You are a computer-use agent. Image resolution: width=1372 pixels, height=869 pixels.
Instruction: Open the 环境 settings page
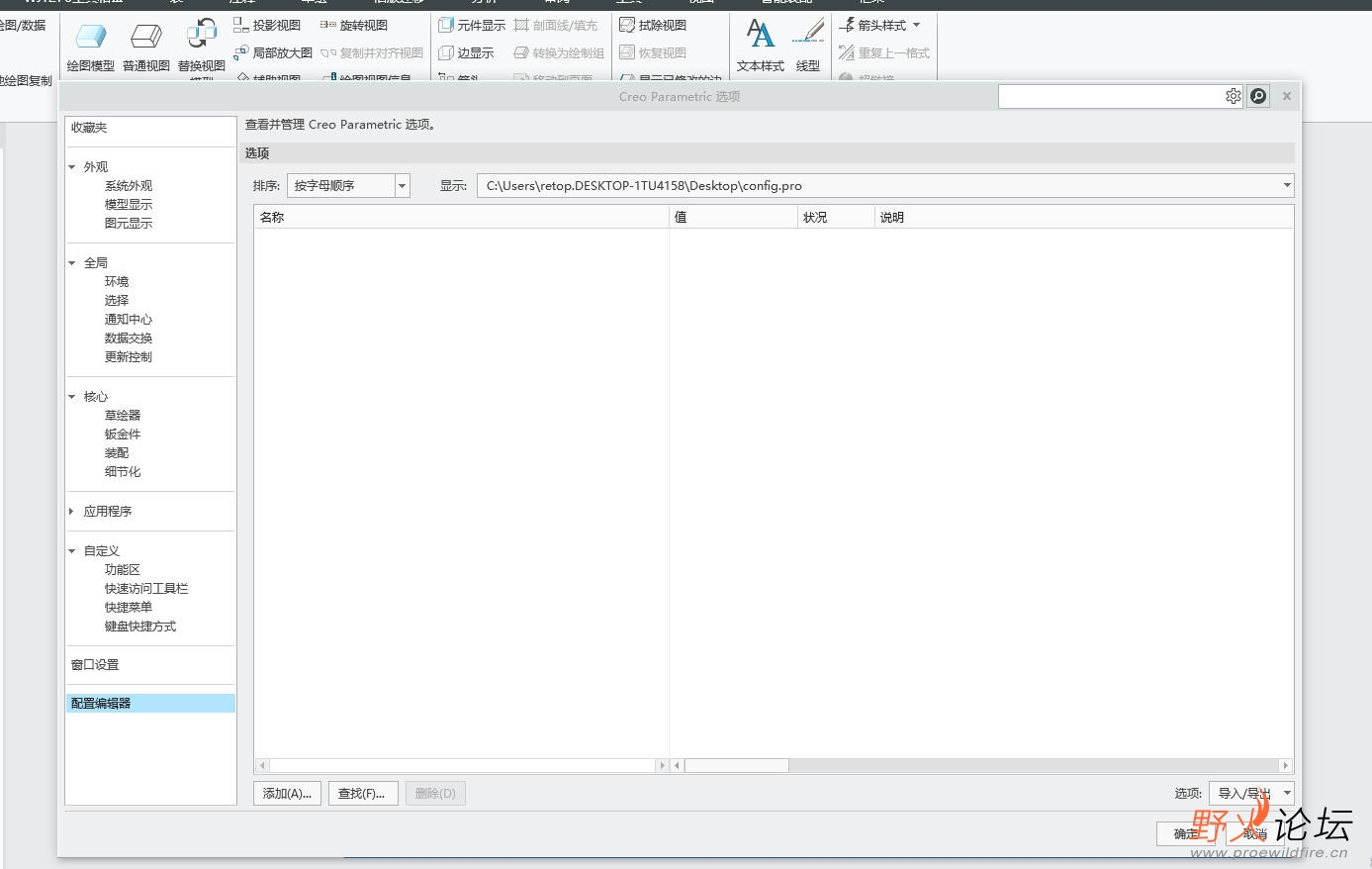pos(117,282)
